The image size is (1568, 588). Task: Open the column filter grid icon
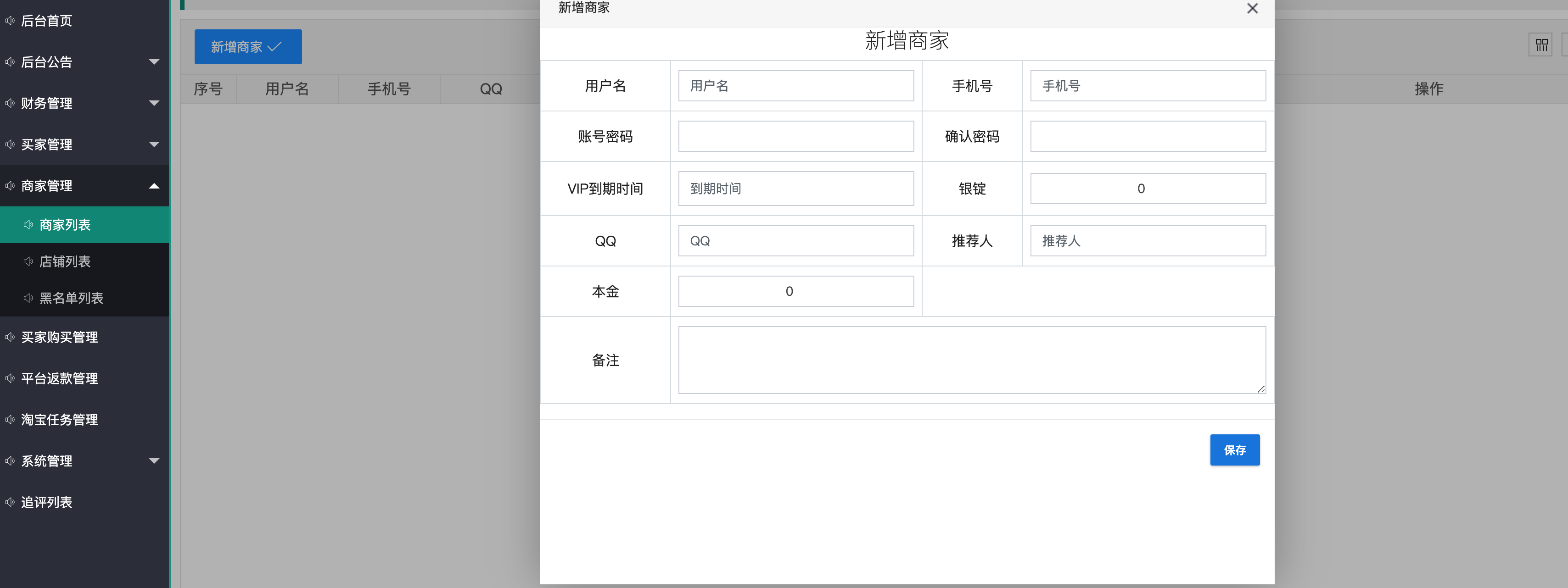click(1540, 45)
